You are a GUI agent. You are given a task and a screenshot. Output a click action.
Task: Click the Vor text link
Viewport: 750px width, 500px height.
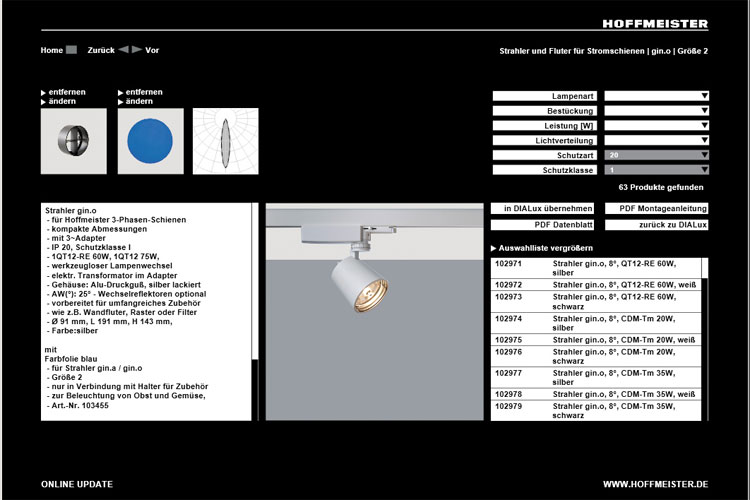click(152, 50)
